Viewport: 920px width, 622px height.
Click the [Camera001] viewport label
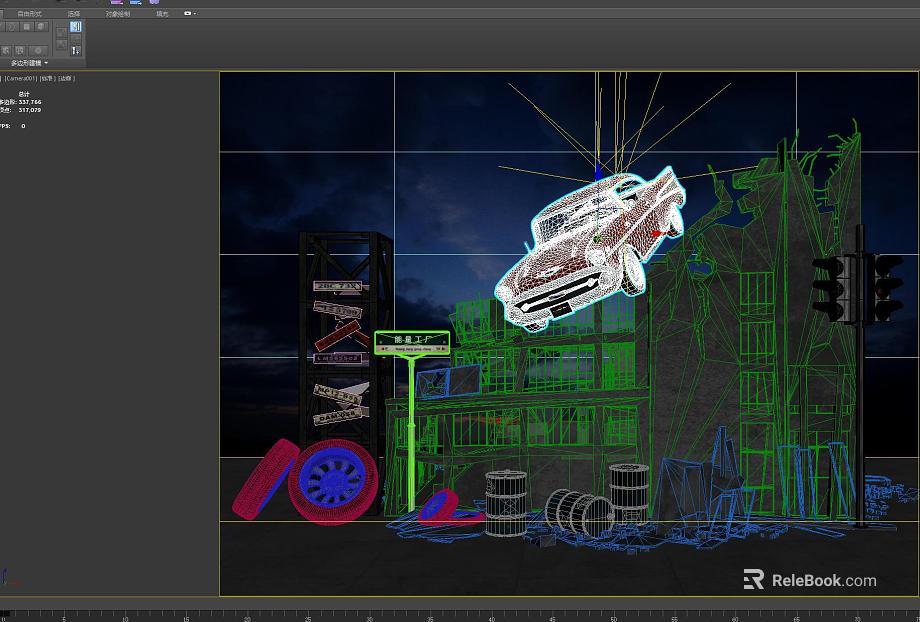[21, 78]
